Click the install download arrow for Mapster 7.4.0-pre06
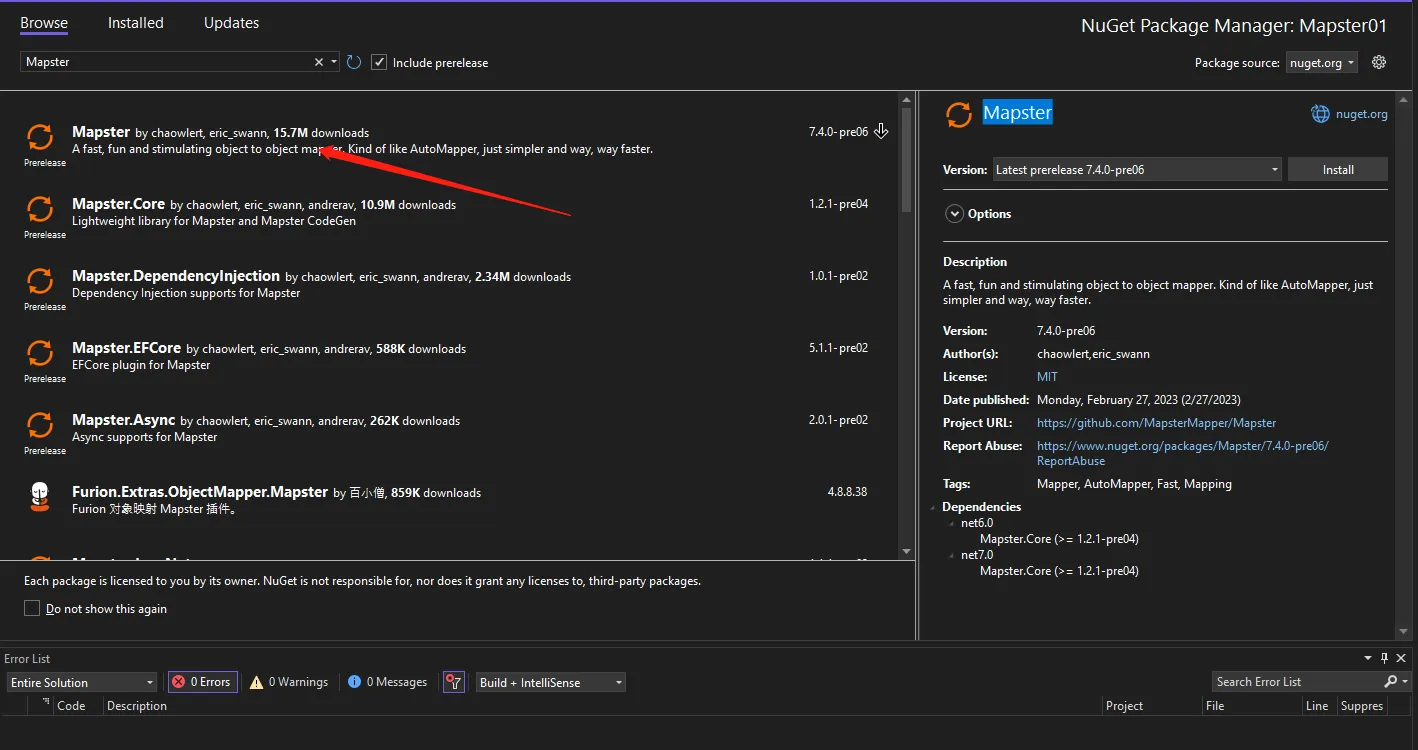The height and width of the screenshot is (750, 1418). click(x=881, y=131)
